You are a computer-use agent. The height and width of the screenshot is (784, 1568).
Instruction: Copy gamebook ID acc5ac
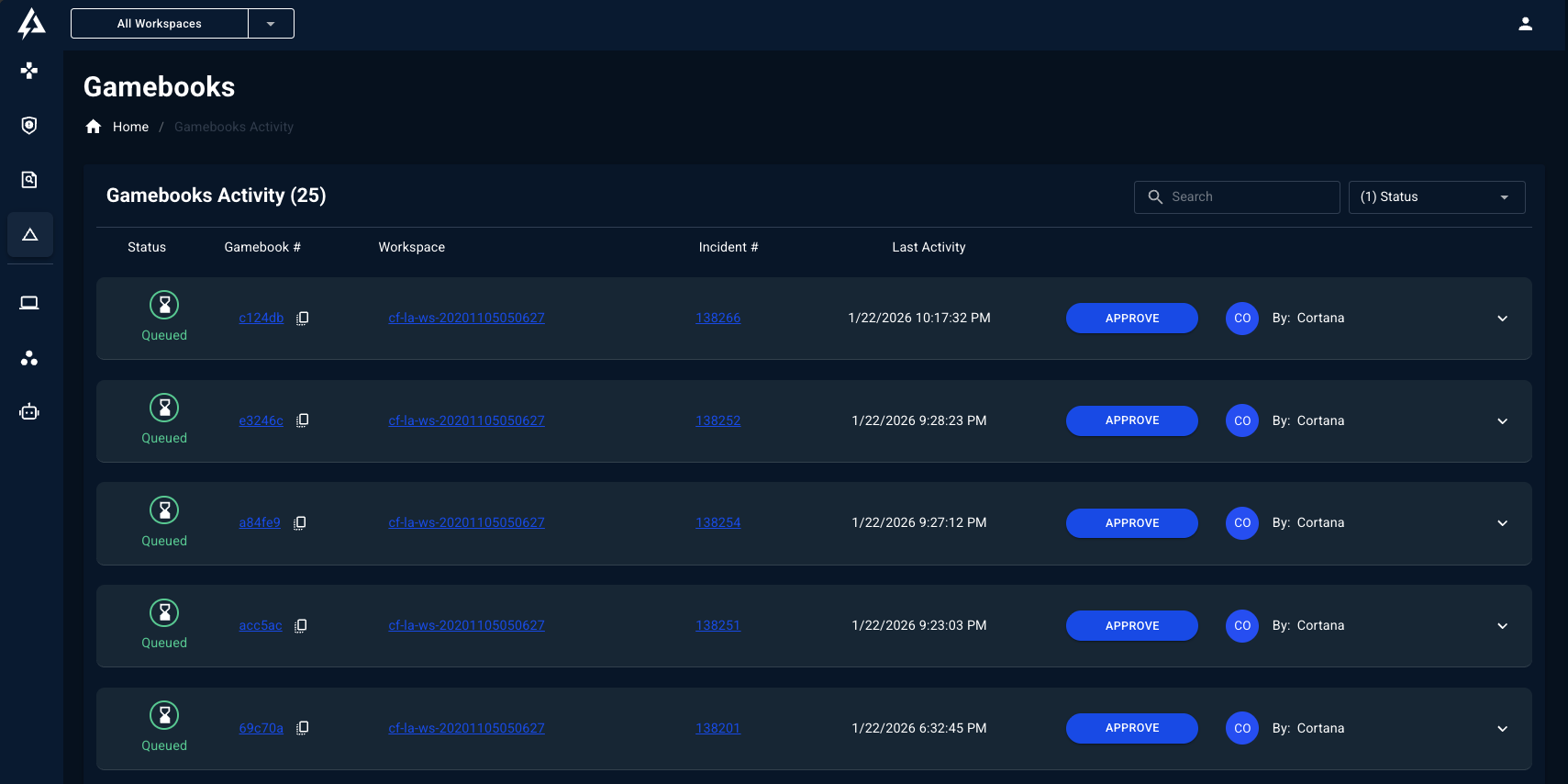[300, 626]
